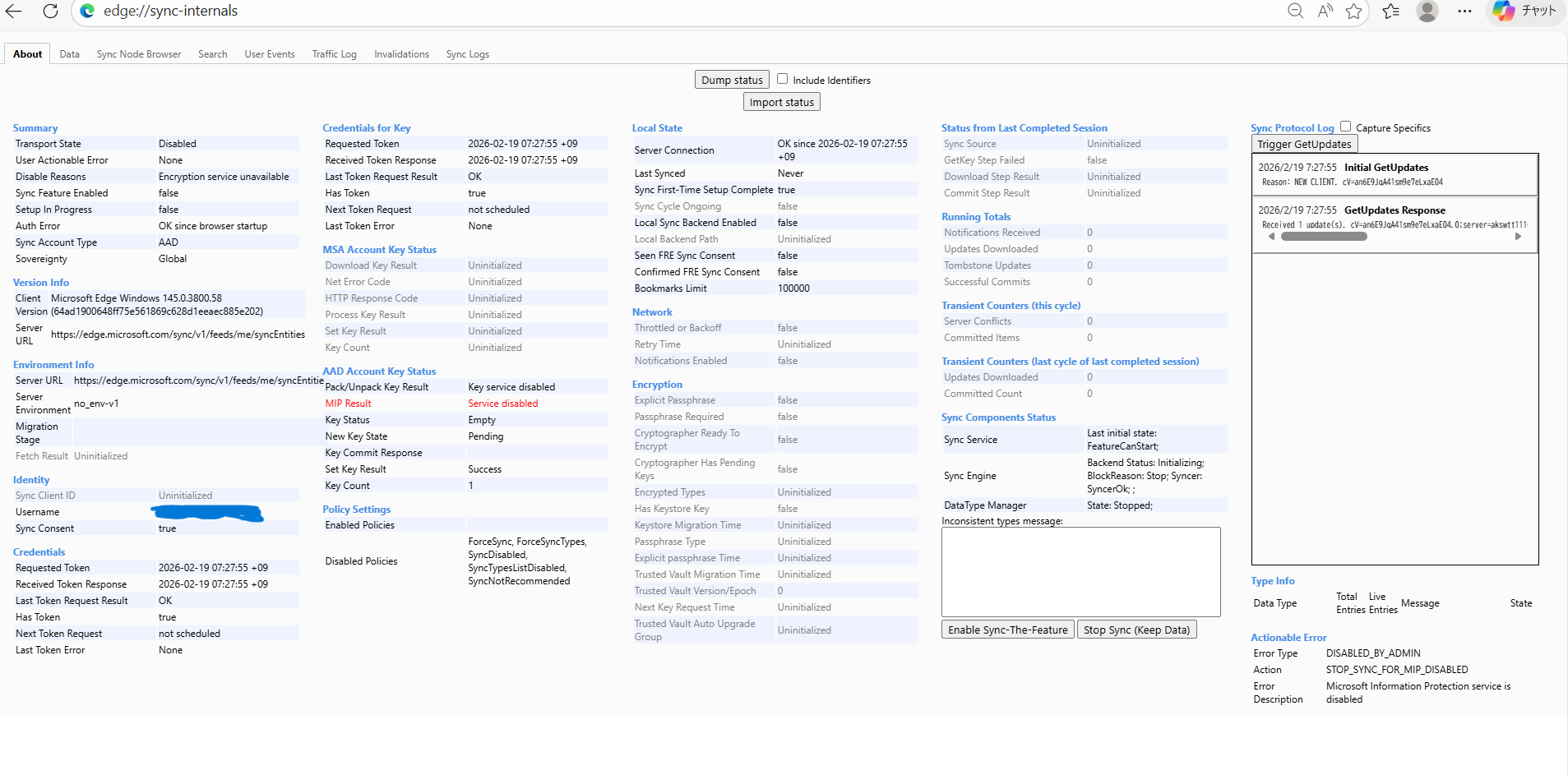Image resolution: width=1568 pixels, height=775 pixels.
Task: Open the Settings and more ellipsis menu
Action: pyautogui.click(x=1464, y=11)
